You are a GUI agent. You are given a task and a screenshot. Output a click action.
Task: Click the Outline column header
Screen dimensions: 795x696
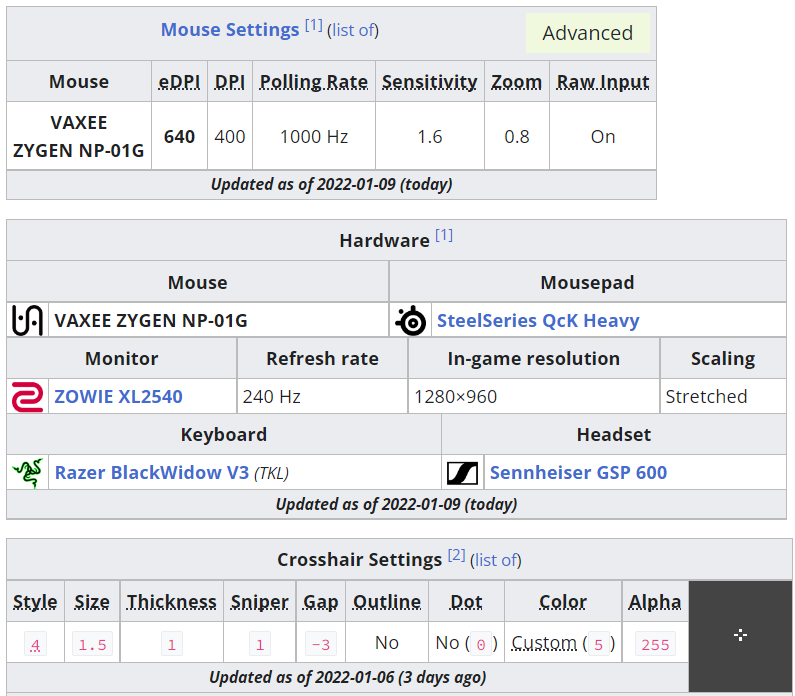click(387, 602)
